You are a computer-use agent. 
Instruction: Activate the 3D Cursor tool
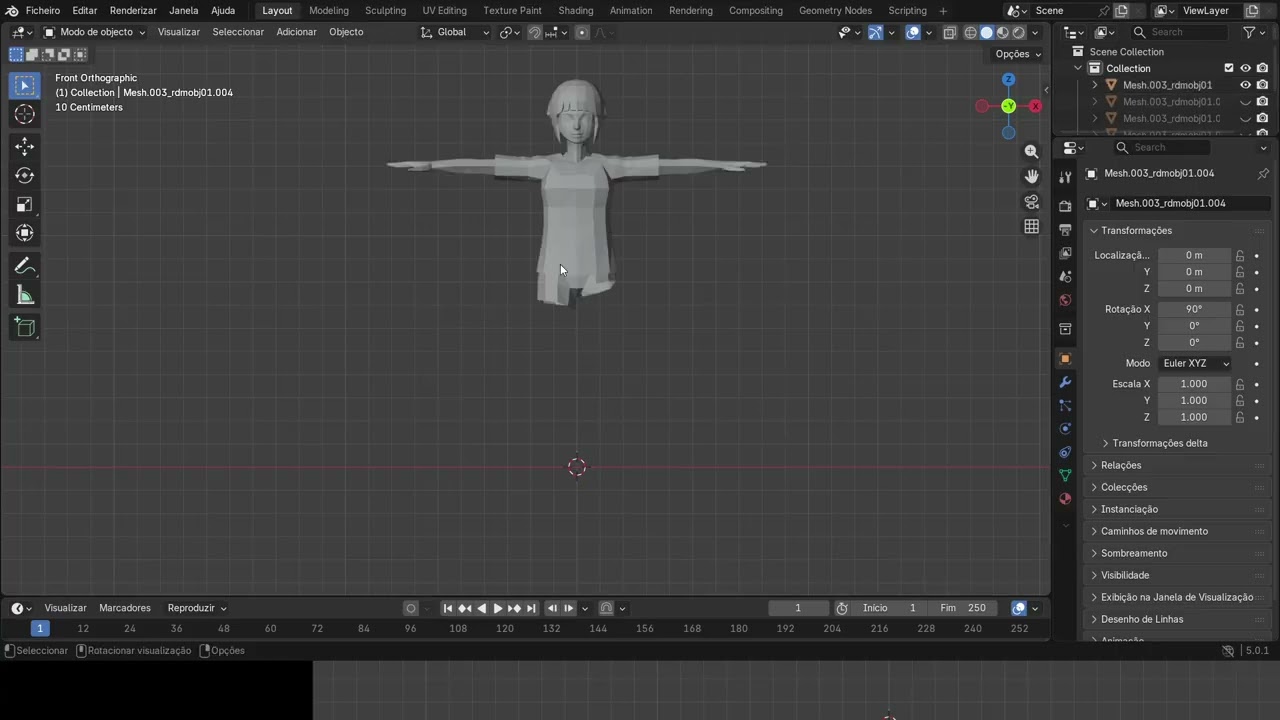coord(25,115)
